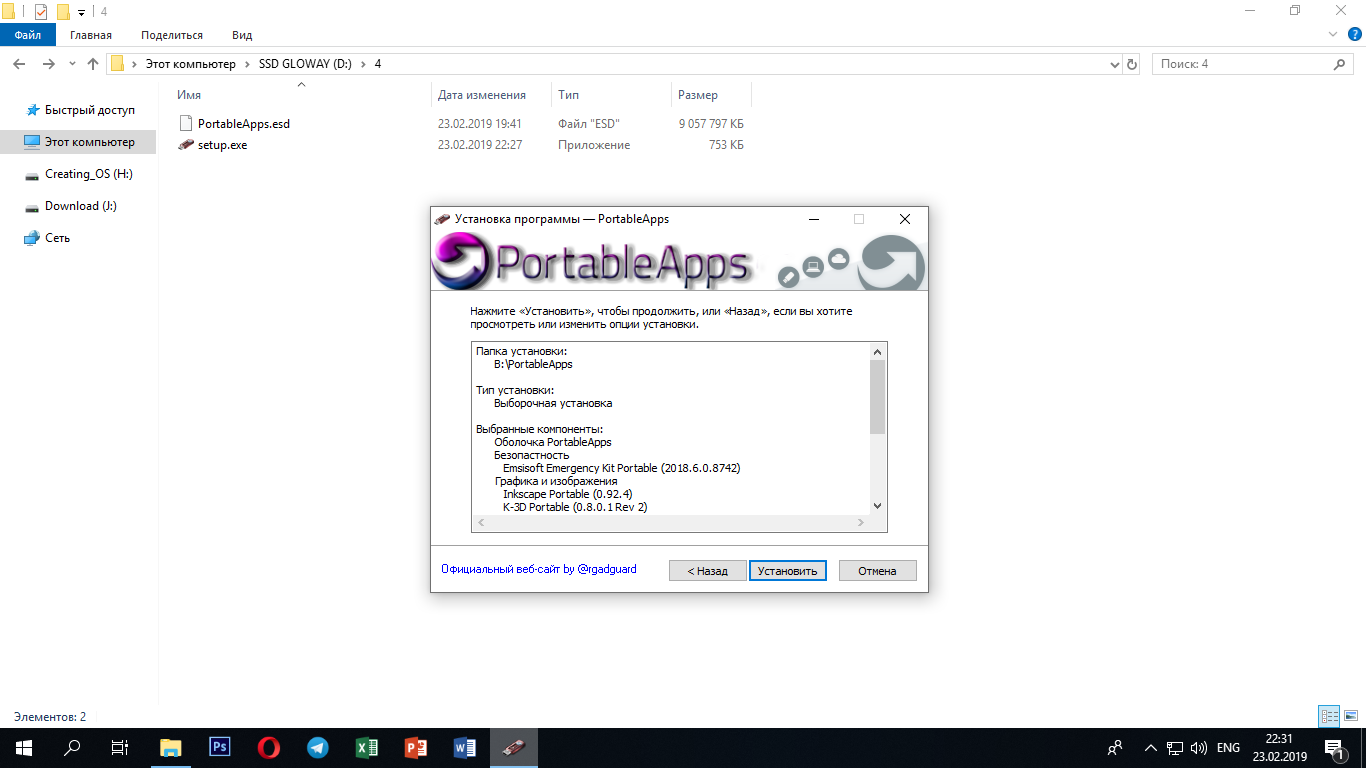Image resolution: width=1366 pixels, height=768 pixels.
Task: Expand the address bar history dropdown
Action: [1115, 64]
